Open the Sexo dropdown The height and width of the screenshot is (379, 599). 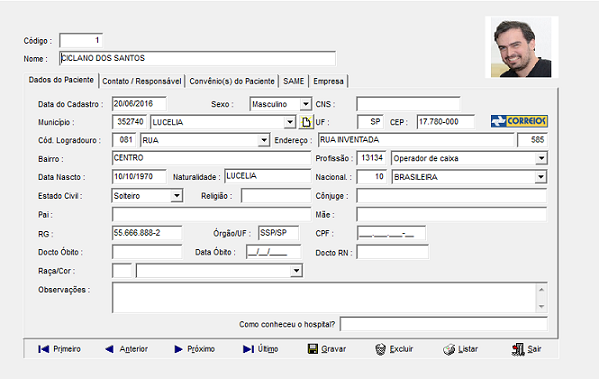click(306, 104)
